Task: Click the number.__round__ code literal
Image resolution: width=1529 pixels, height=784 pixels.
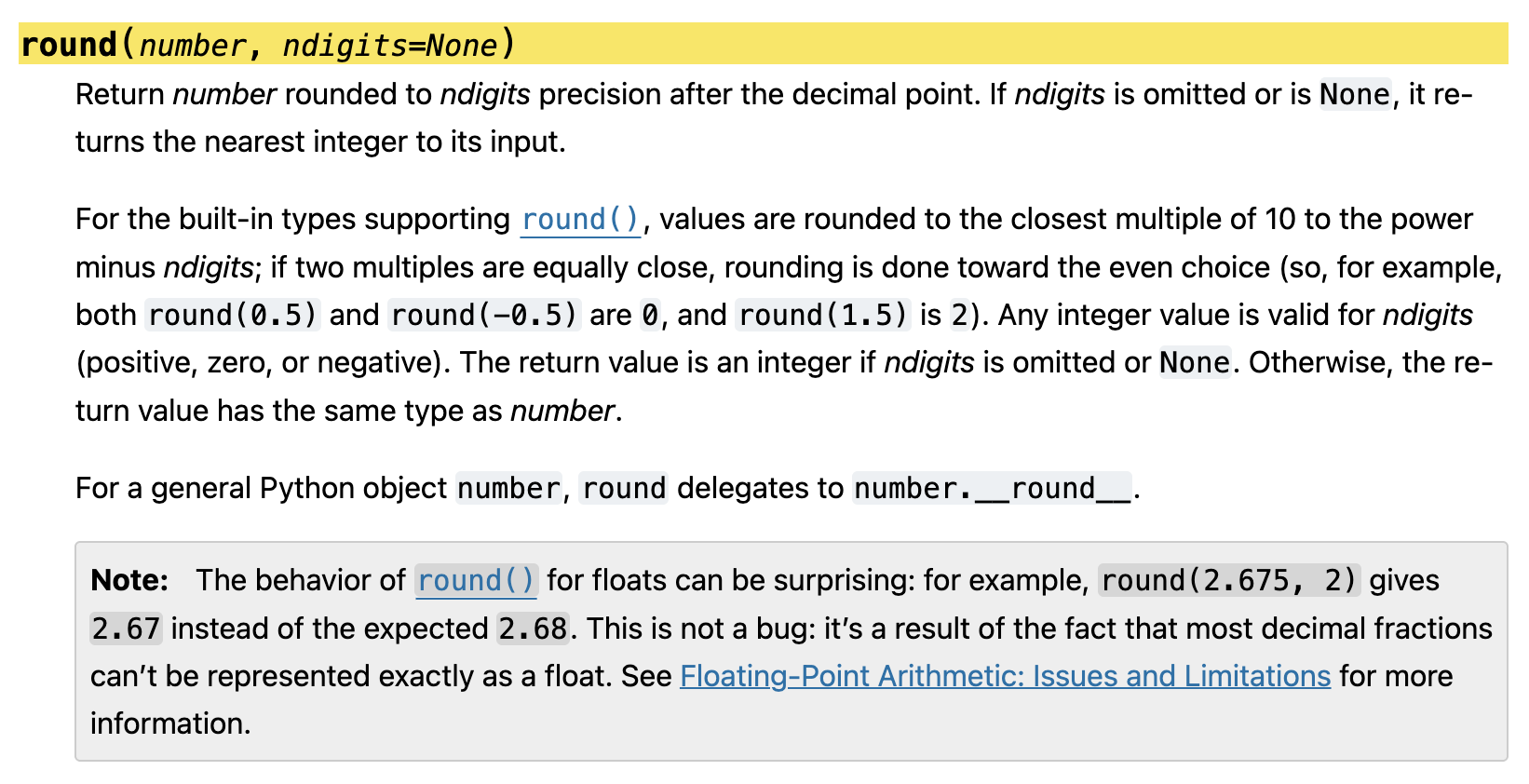Action: click(x=992, y=489)
